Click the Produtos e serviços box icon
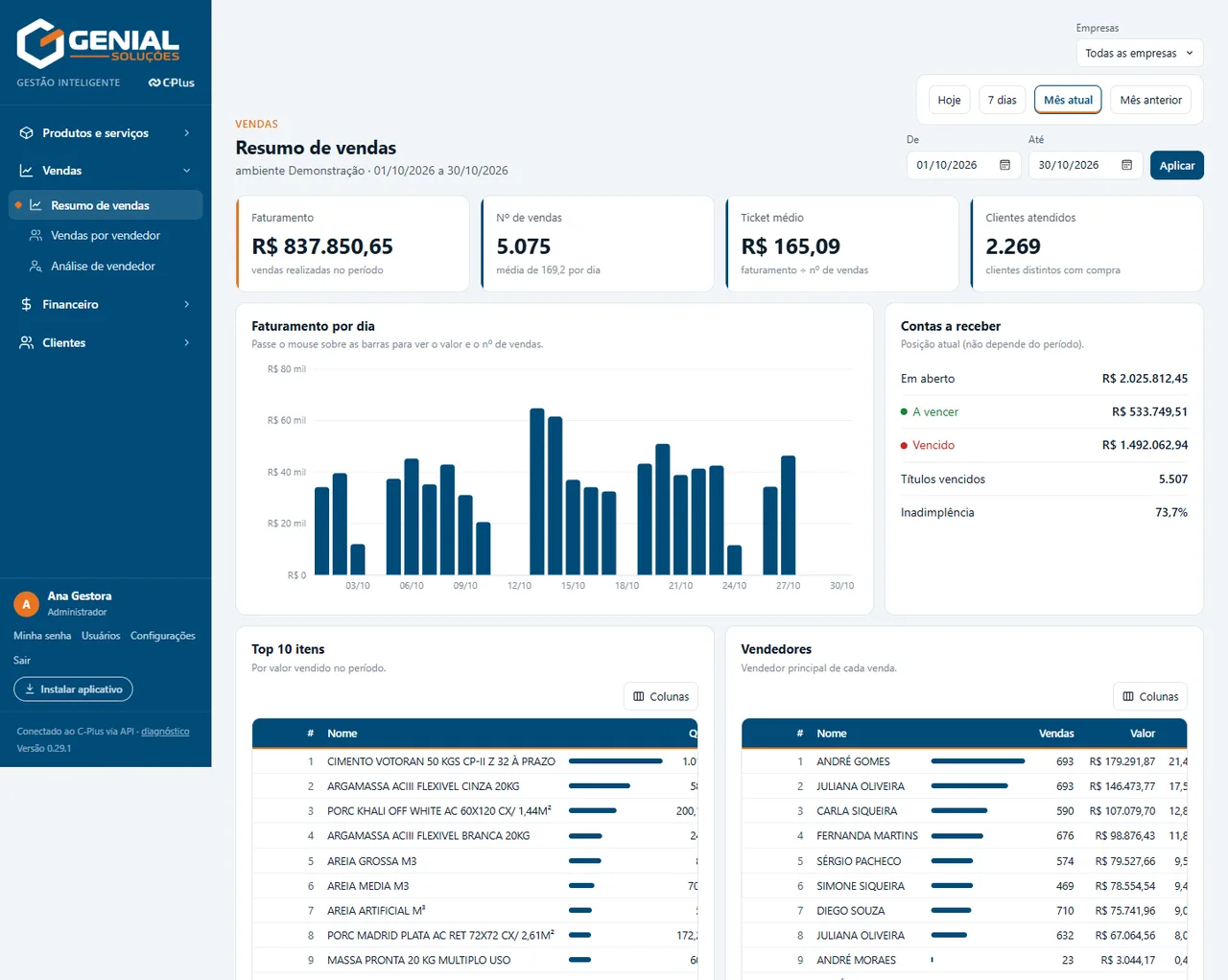The image size is (1228, 980). tap(26, 133)
